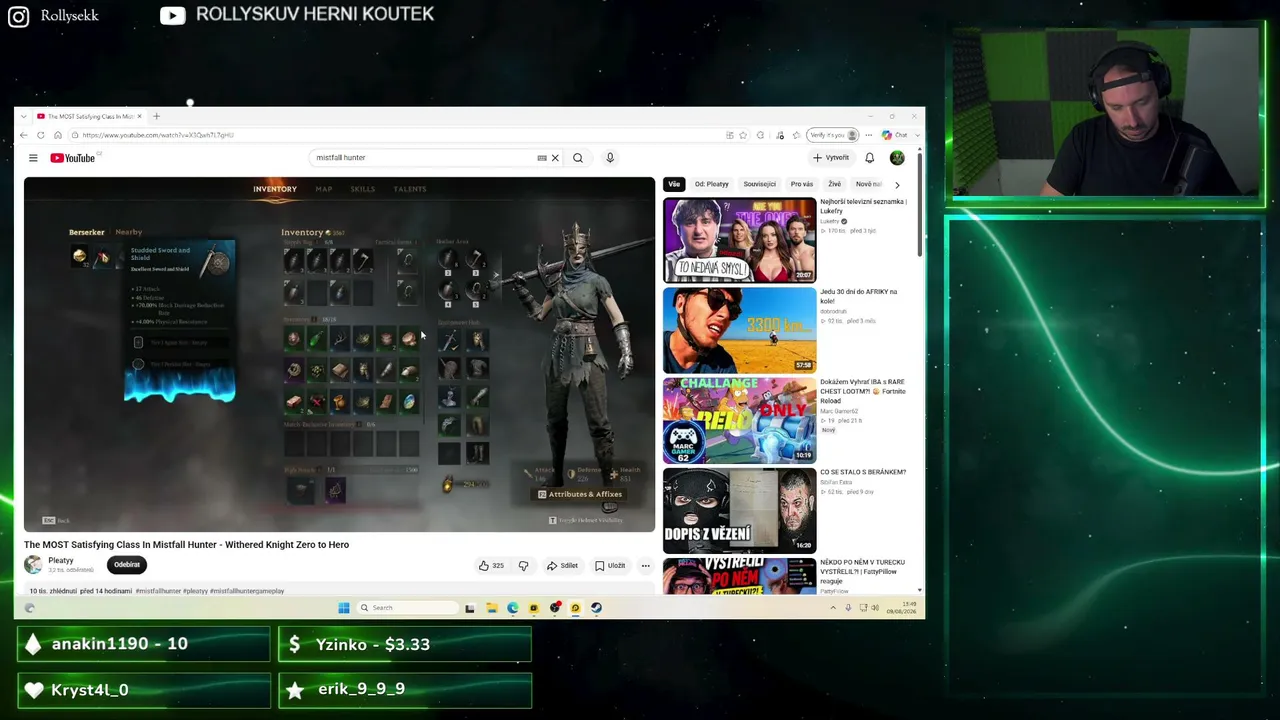The image size is (1280, 720).
Task: Open the Pleatyy channel name link
Action: click(61, 561)
